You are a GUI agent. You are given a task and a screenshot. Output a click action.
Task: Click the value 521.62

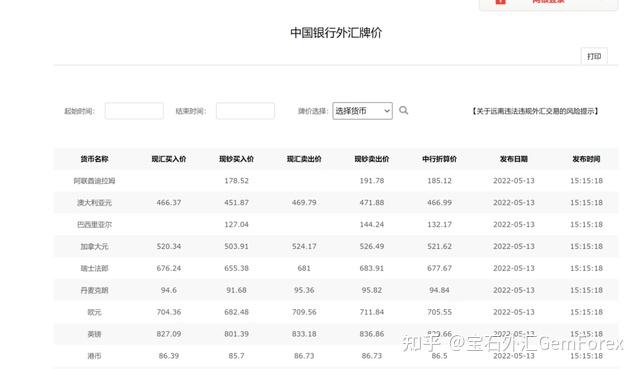[x=440, y=247]
